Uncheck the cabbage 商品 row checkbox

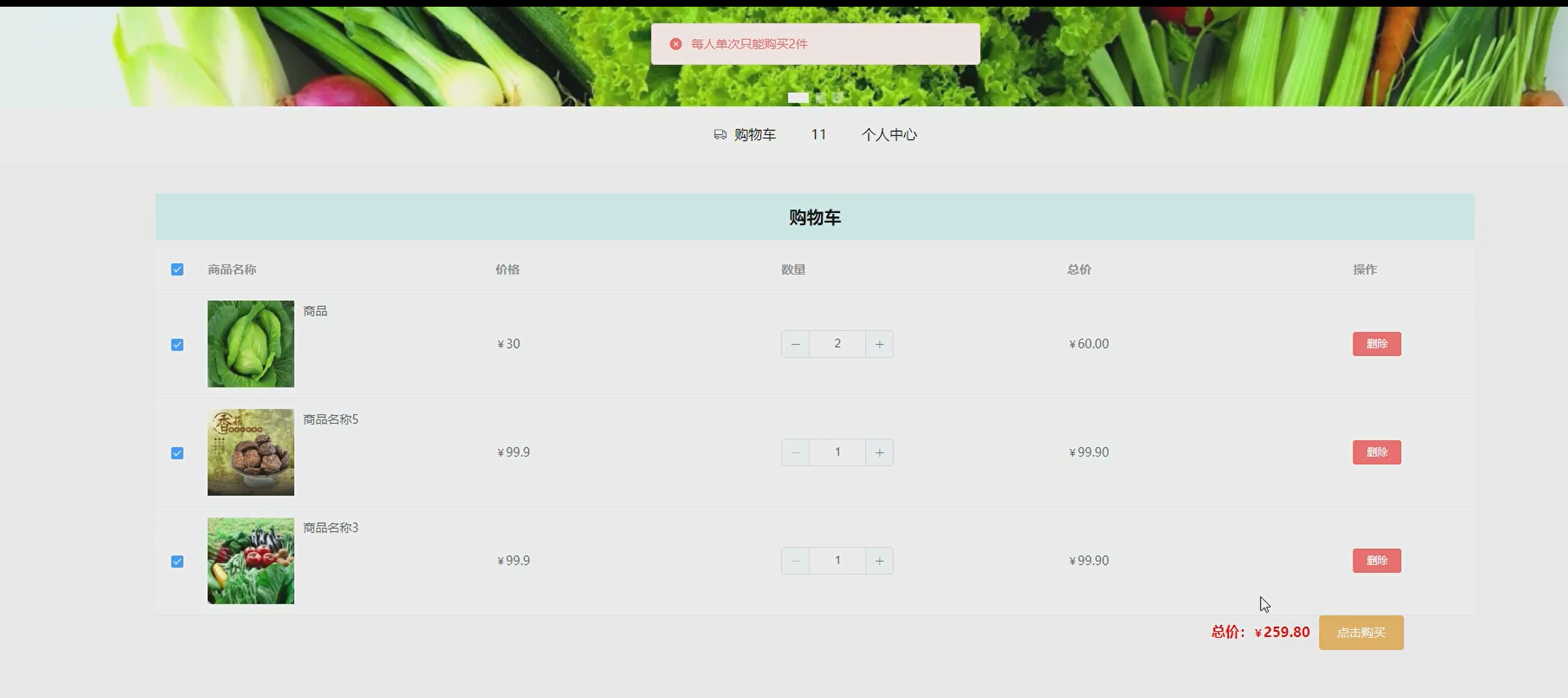pos(177,345)
